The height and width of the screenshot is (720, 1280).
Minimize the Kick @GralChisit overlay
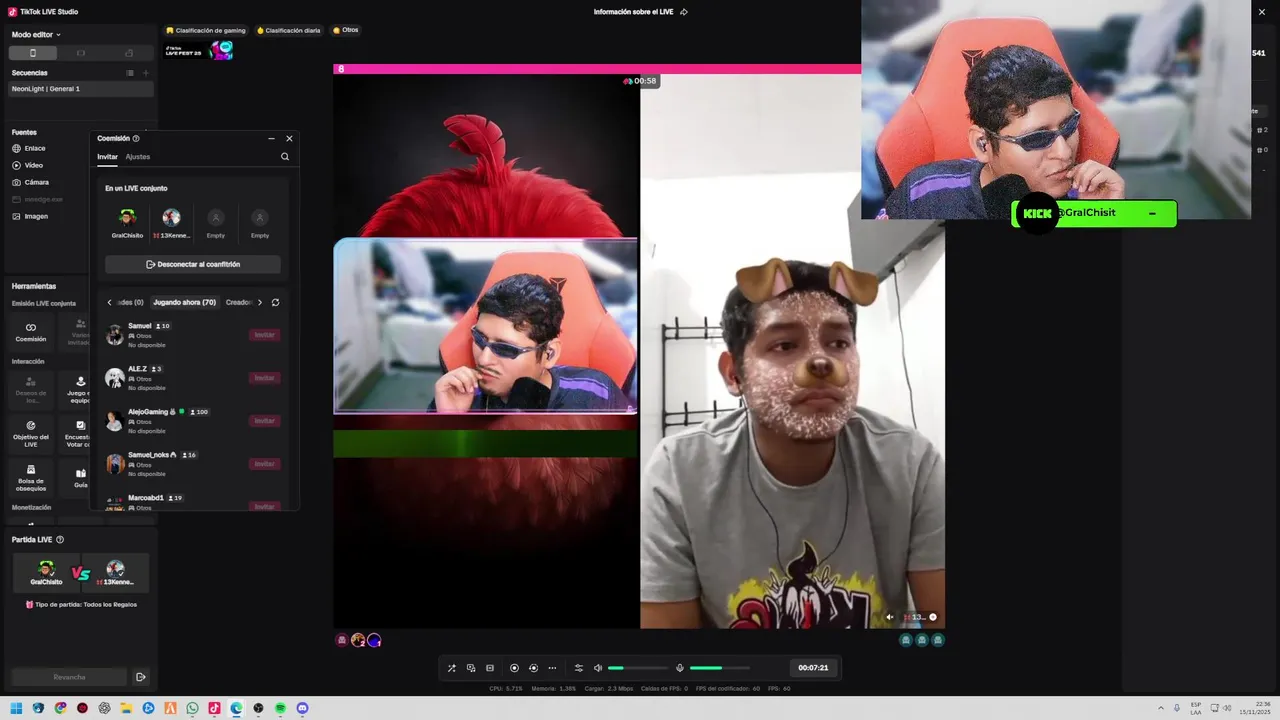[1152, 213]
